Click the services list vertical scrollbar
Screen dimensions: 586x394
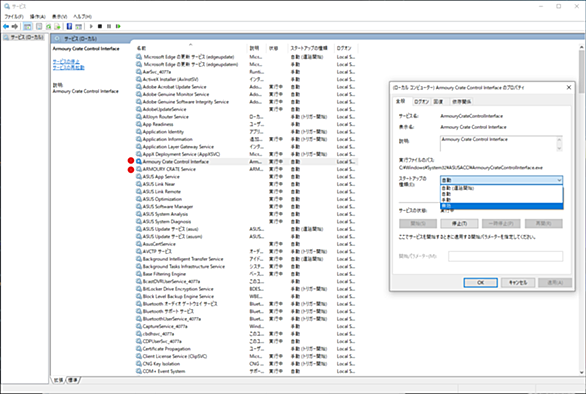581,209
